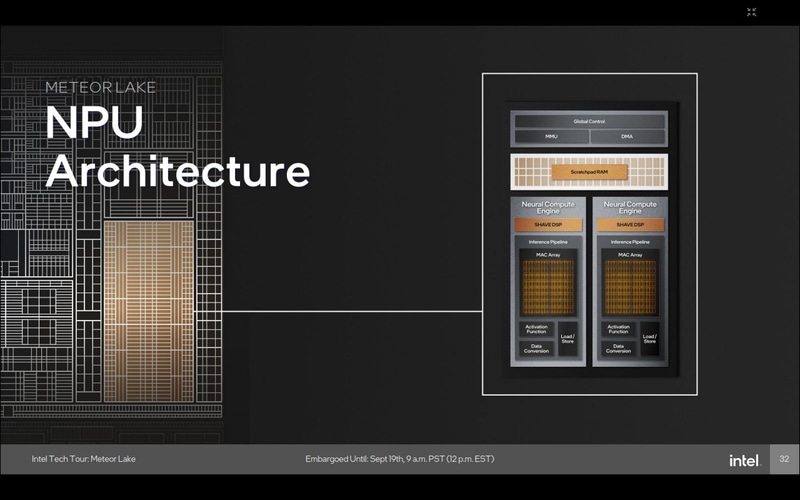
Task: Select the right Activation Function block
Action: pos(618,329)
